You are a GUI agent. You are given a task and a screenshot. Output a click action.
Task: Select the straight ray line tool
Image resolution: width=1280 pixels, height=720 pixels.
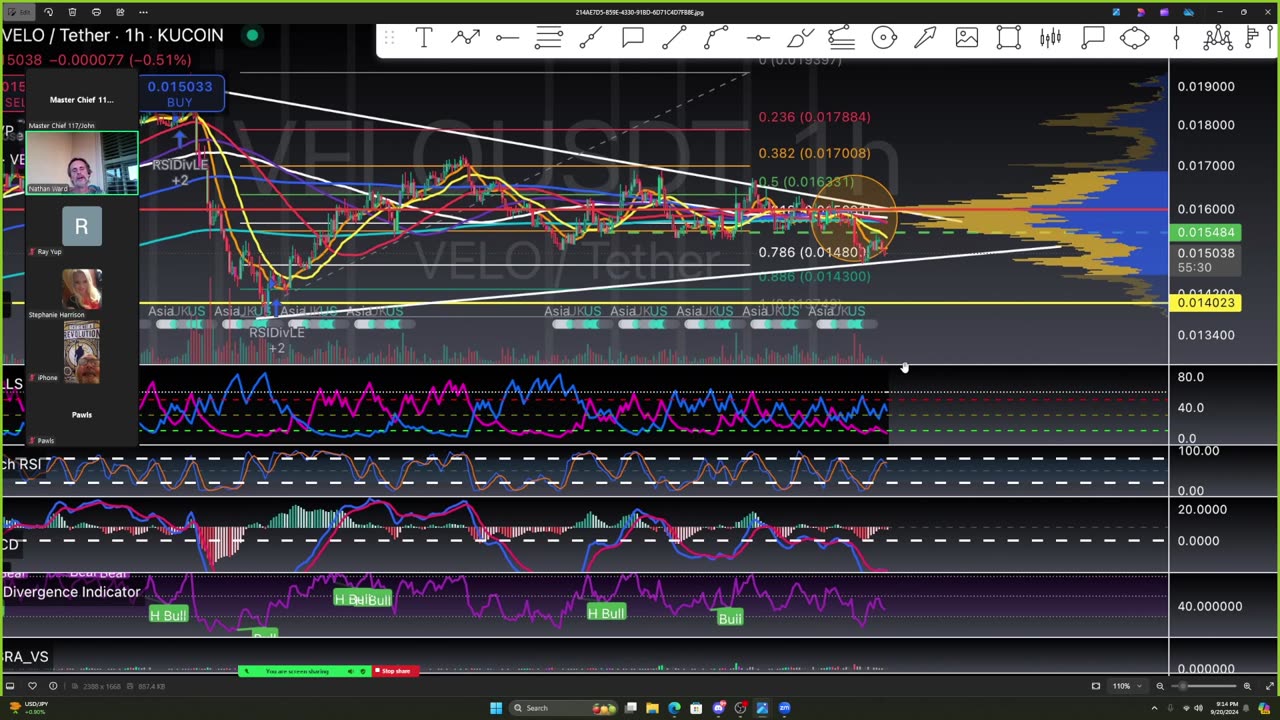[x=674, y=38]
